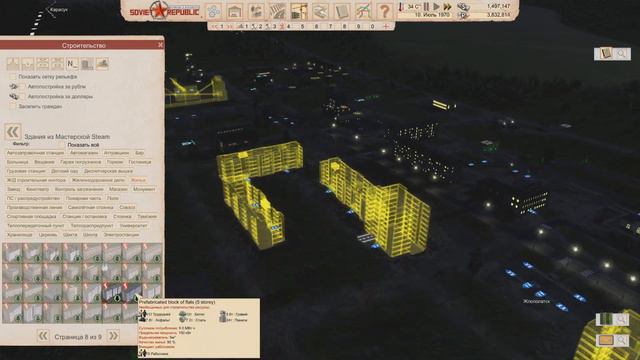Filter buildings by Школа
This screenshot has width=640, height=360.
tap(90, 235)
